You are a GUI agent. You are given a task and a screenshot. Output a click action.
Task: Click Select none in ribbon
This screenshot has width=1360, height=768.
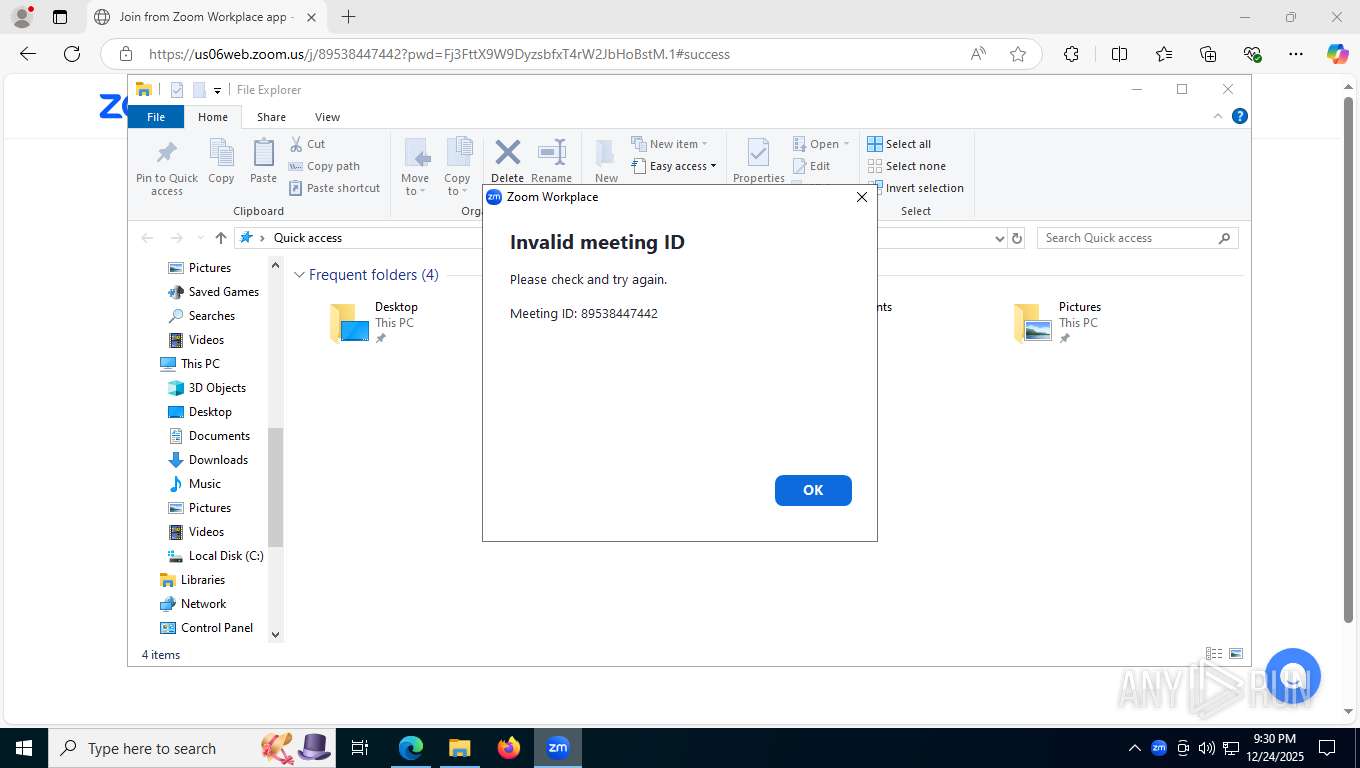coord(907,166)
